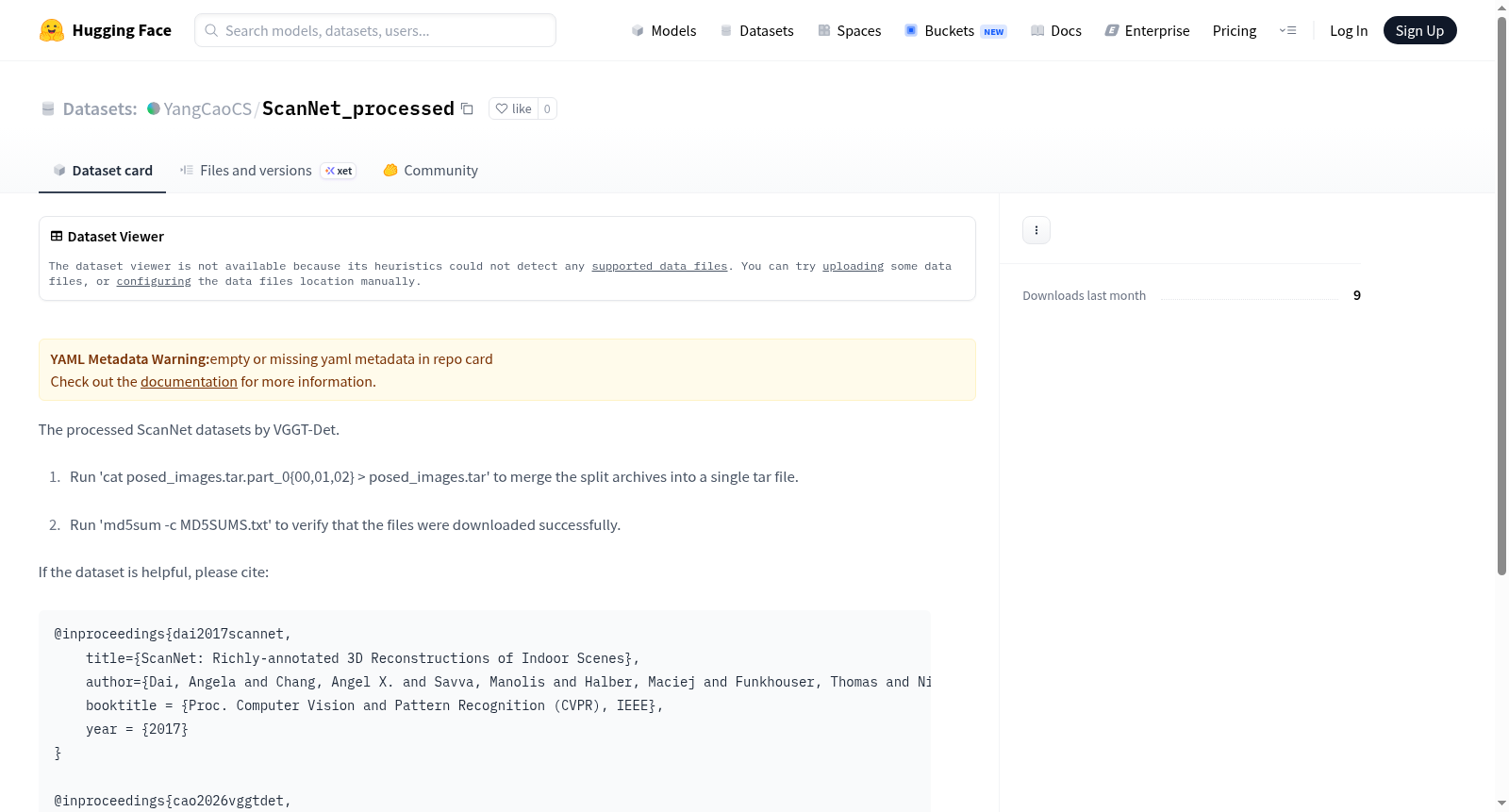Click the Sign Up button
Image resolution: width=1509 pixels, height=812 pixels.
click(x=1419, y=30)
